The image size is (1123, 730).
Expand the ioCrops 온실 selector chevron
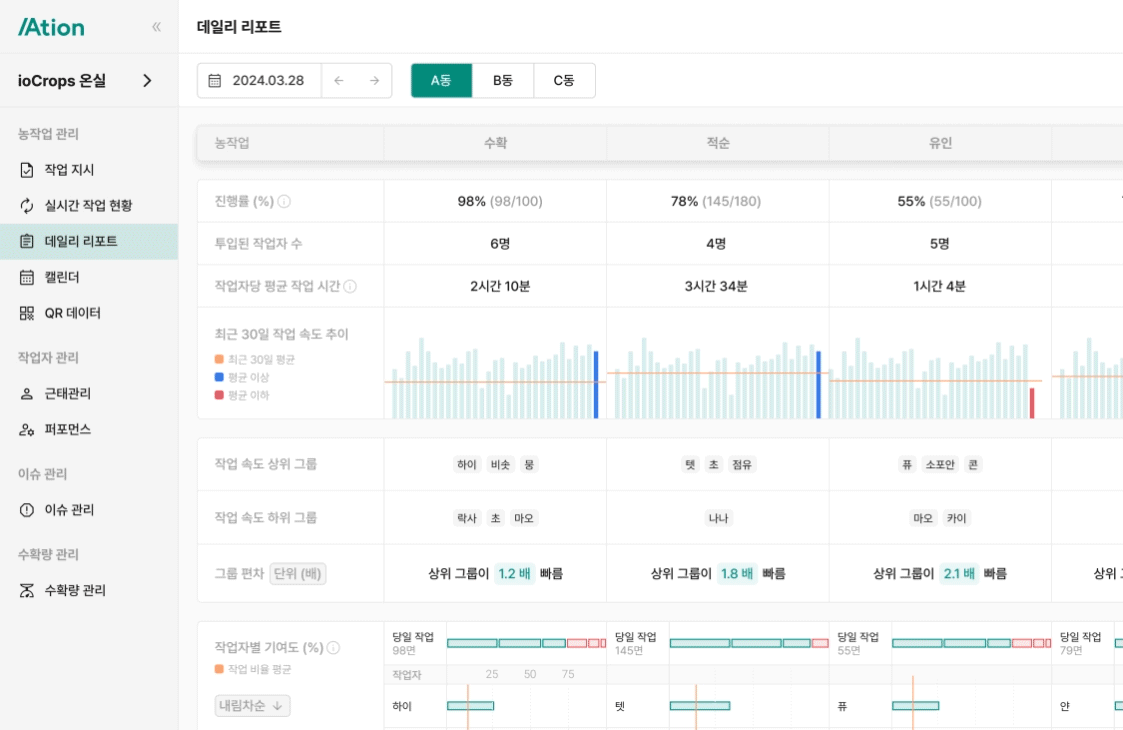pos(148,80)
